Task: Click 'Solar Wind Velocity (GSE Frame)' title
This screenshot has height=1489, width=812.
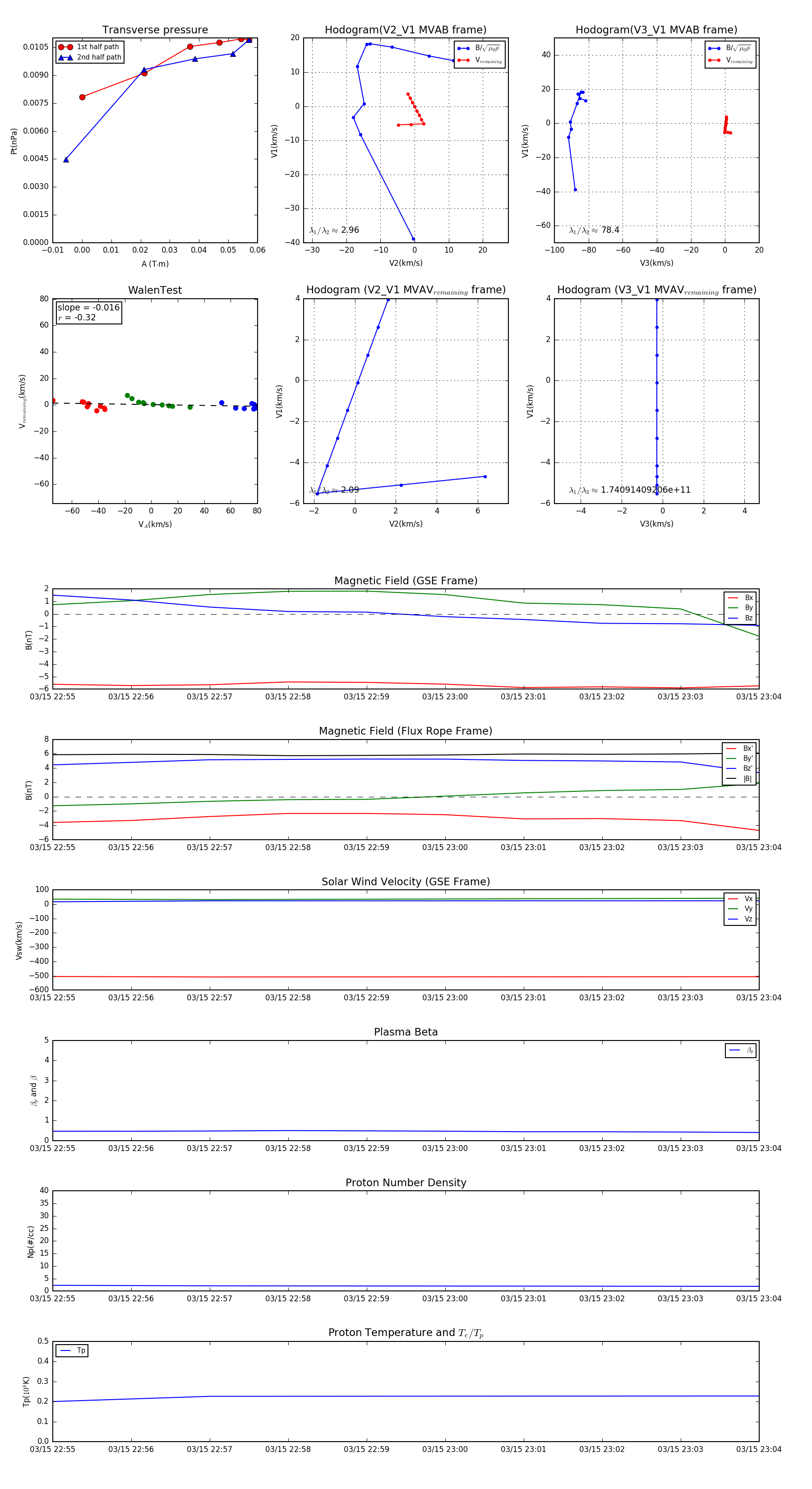Action: point(406,882)
